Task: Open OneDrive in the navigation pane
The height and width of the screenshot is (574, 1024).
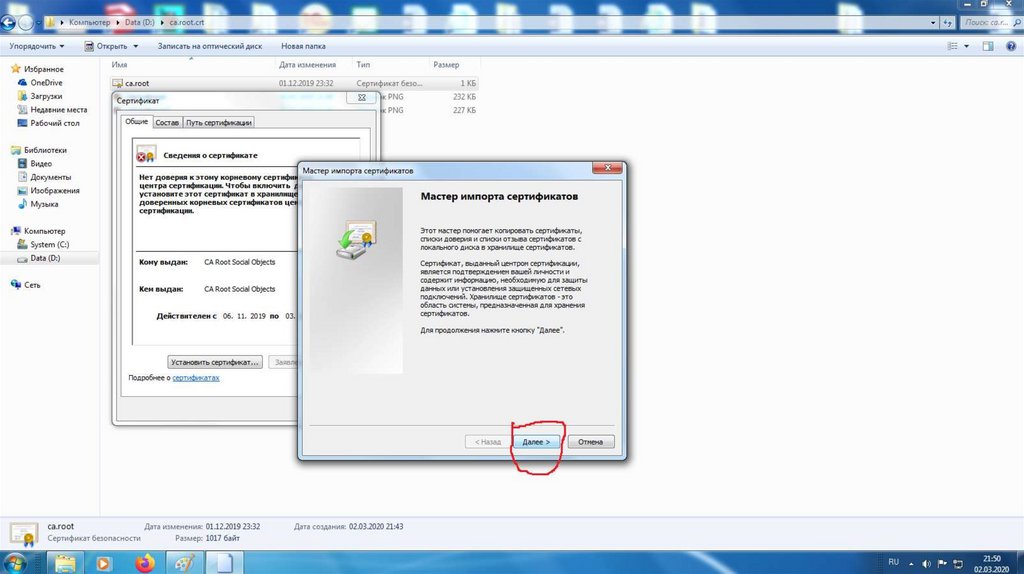Action: point(46,83)
